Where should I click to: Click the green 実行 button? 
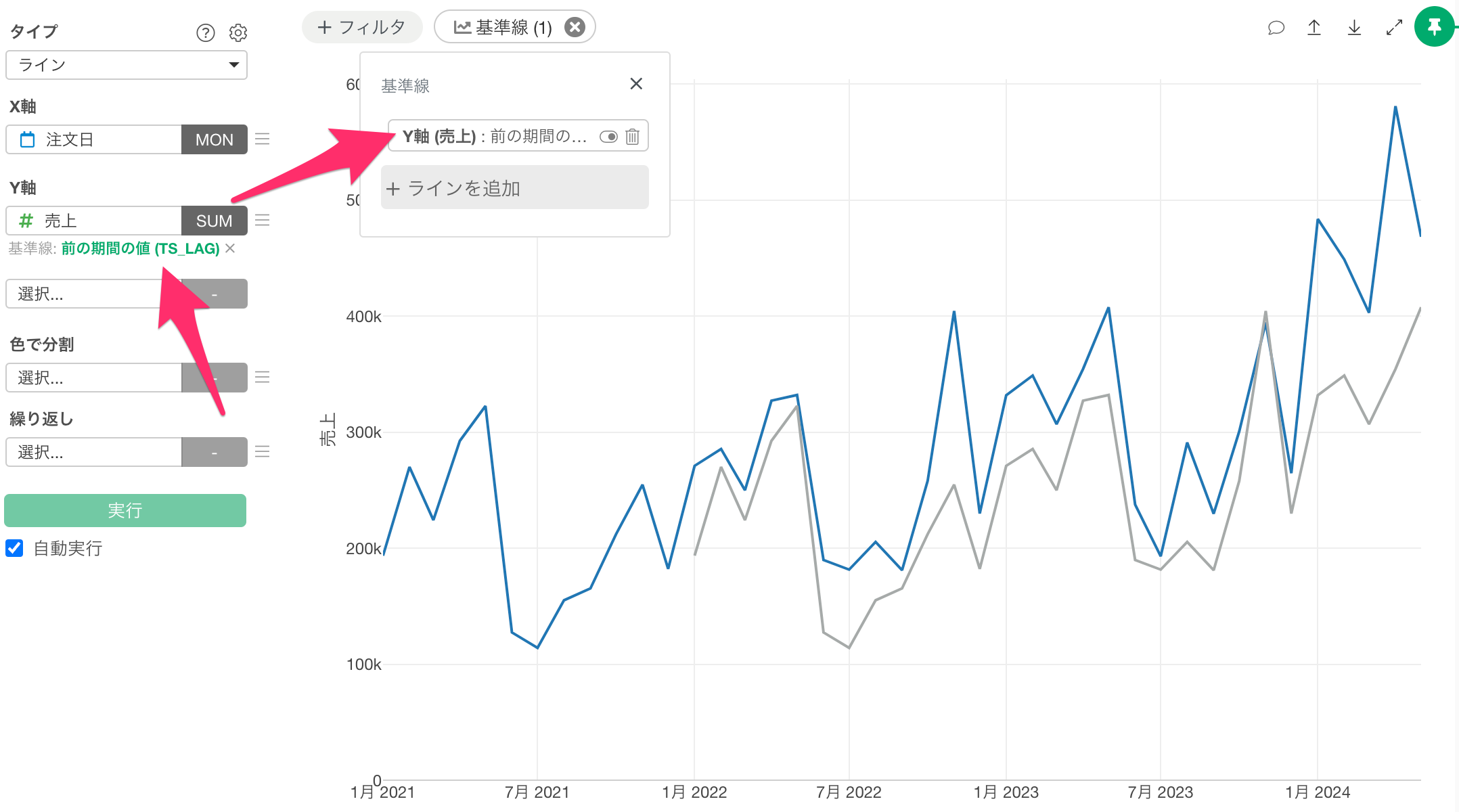[x=125, y=510]
